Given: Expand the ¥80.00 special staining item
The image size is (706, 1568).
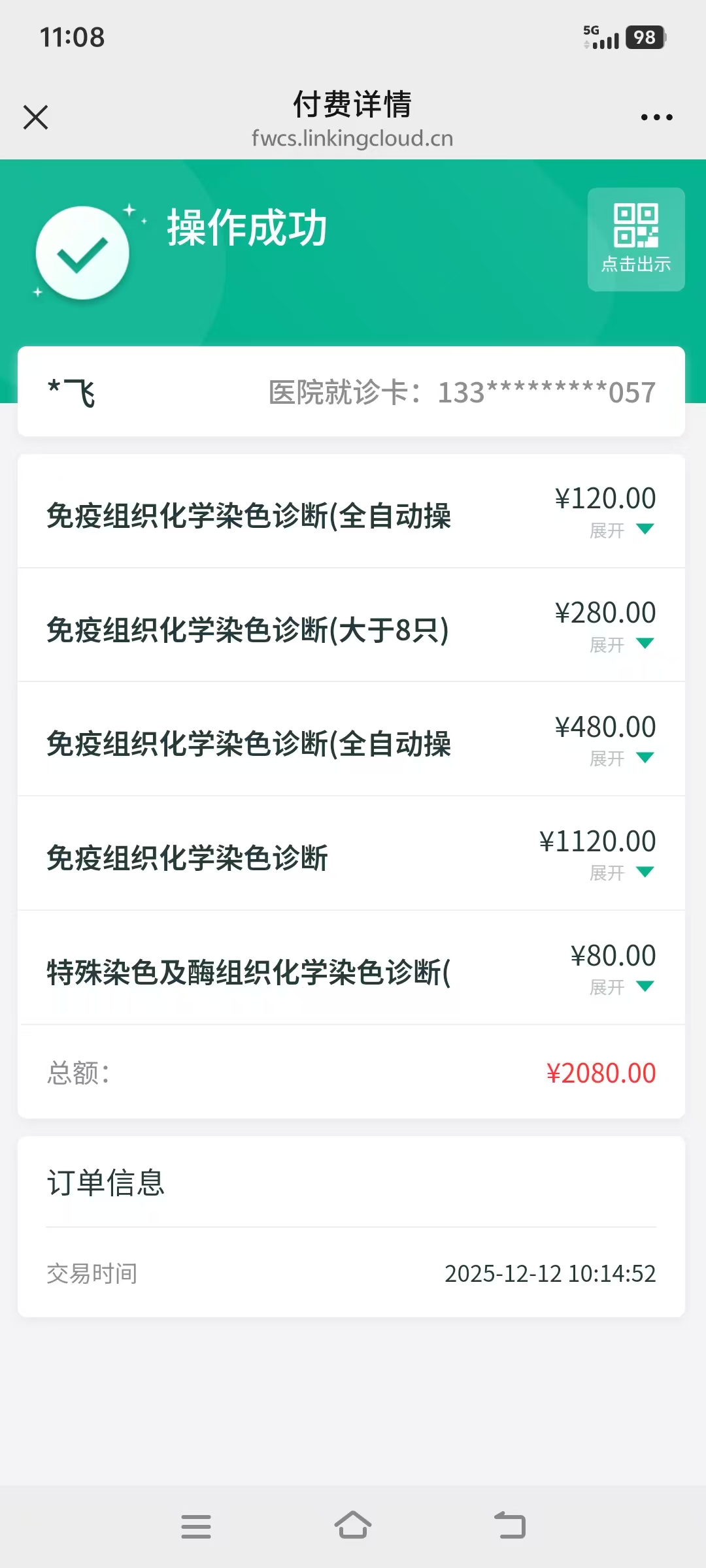Looking at the screenshot, I should [x=621, y=987].
